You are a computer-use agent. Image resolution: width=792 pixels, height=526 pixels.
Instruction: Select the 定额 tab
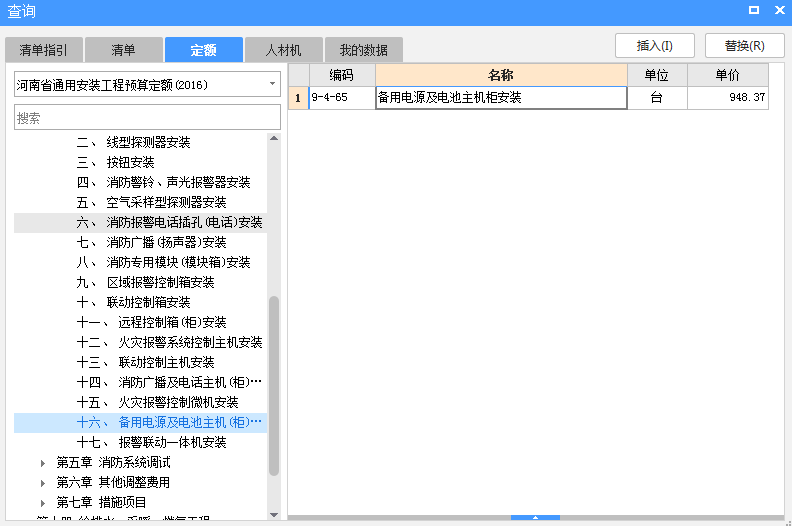[204, 50]
